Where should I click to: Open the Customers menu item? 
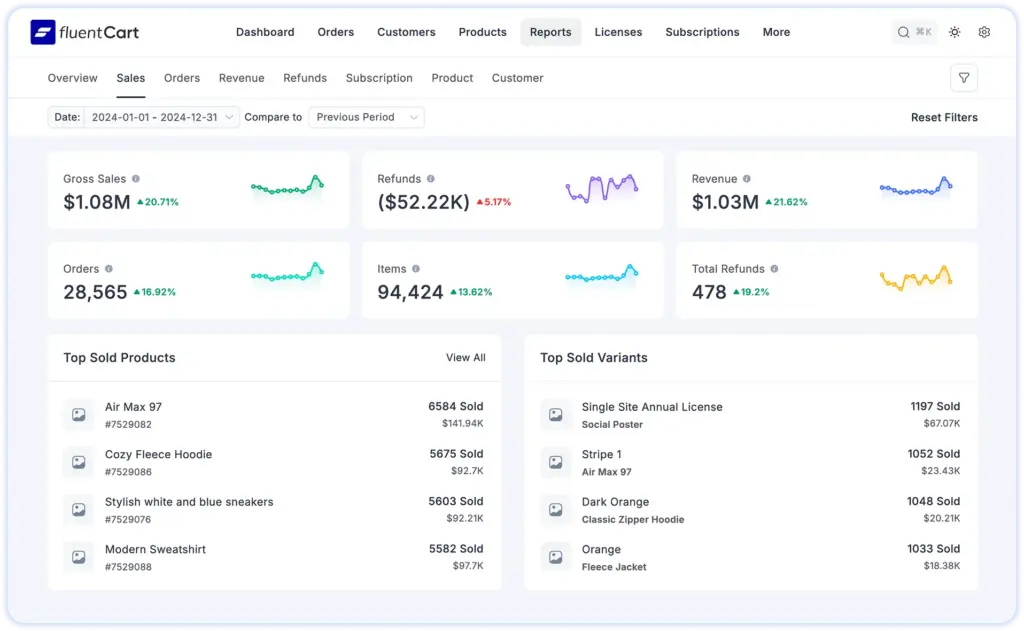point(406,31)
